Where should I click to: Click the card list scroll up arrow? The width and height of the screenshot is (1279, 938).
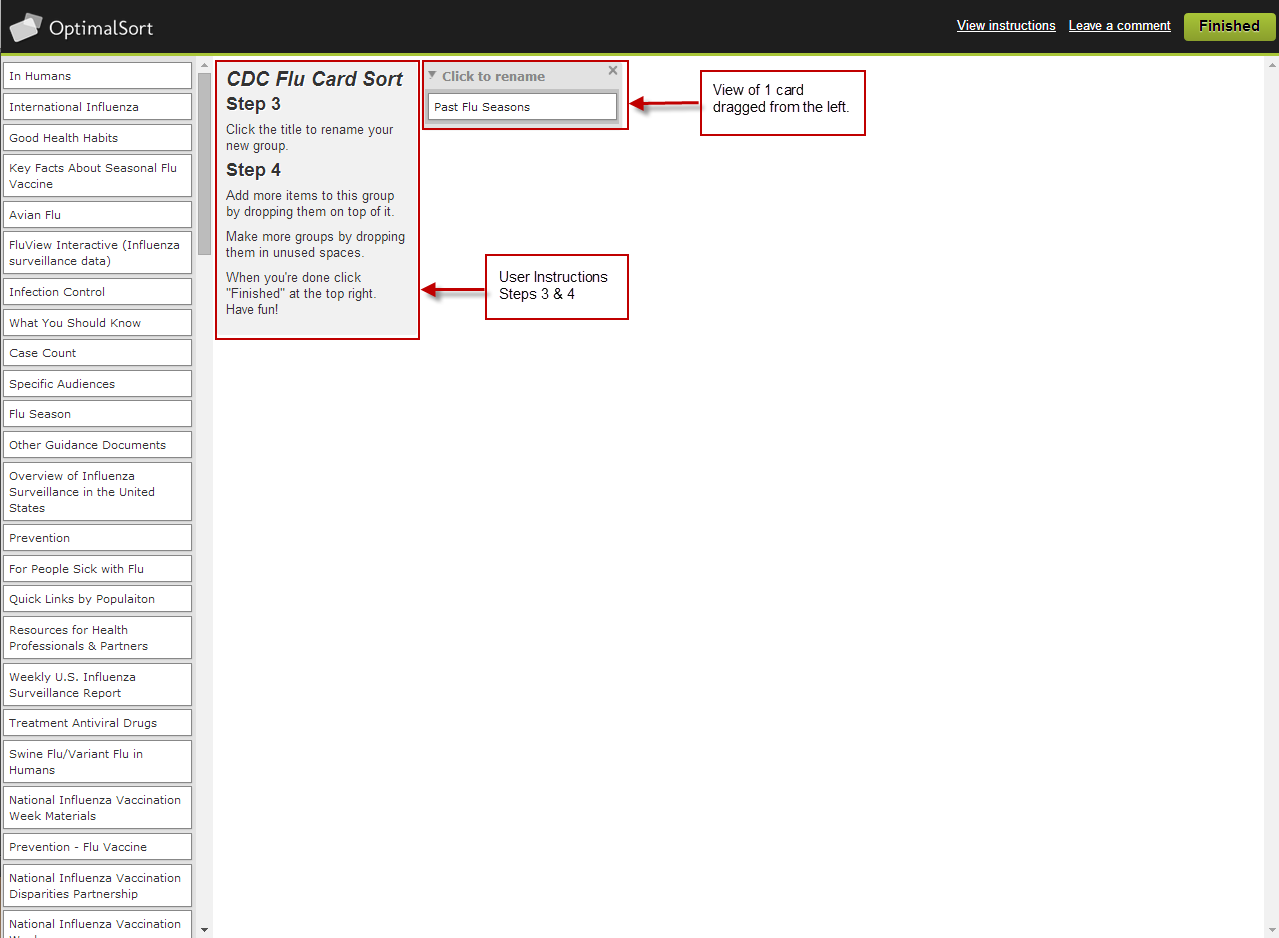point(205,66)
